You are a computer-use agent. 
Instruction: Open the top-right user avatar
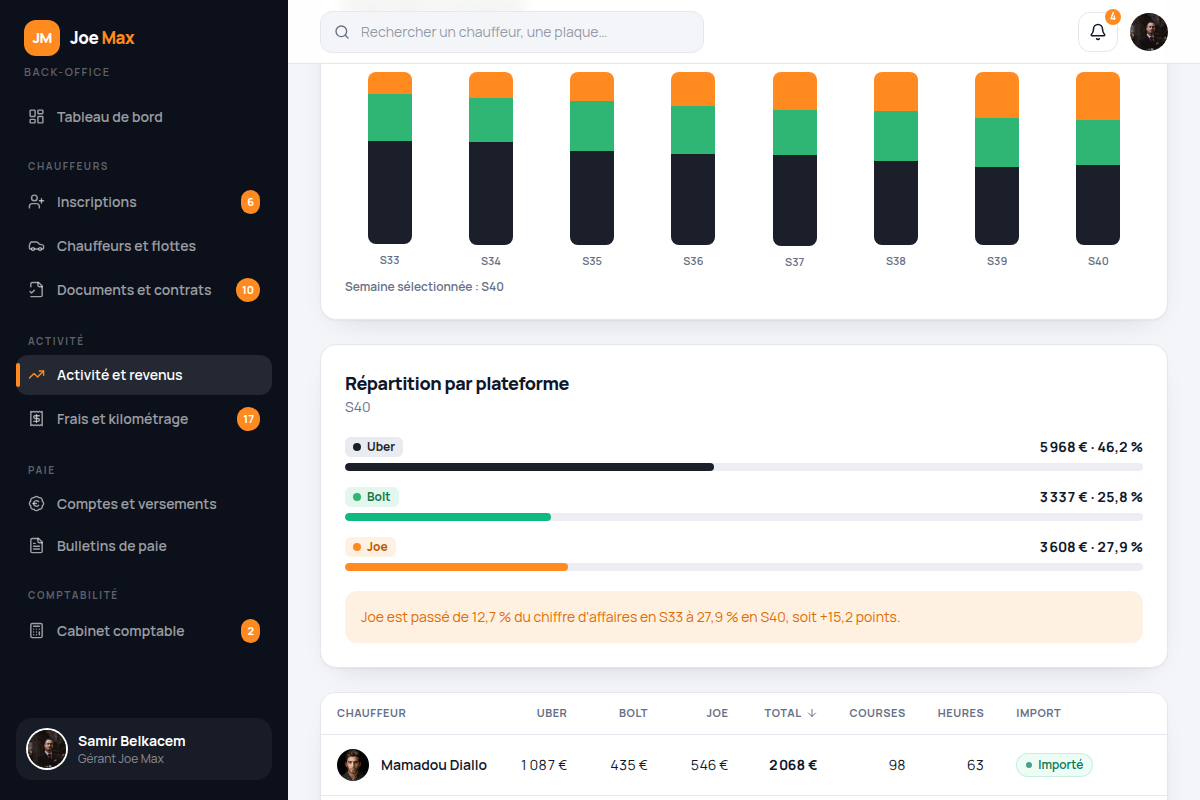point(1149,32)
